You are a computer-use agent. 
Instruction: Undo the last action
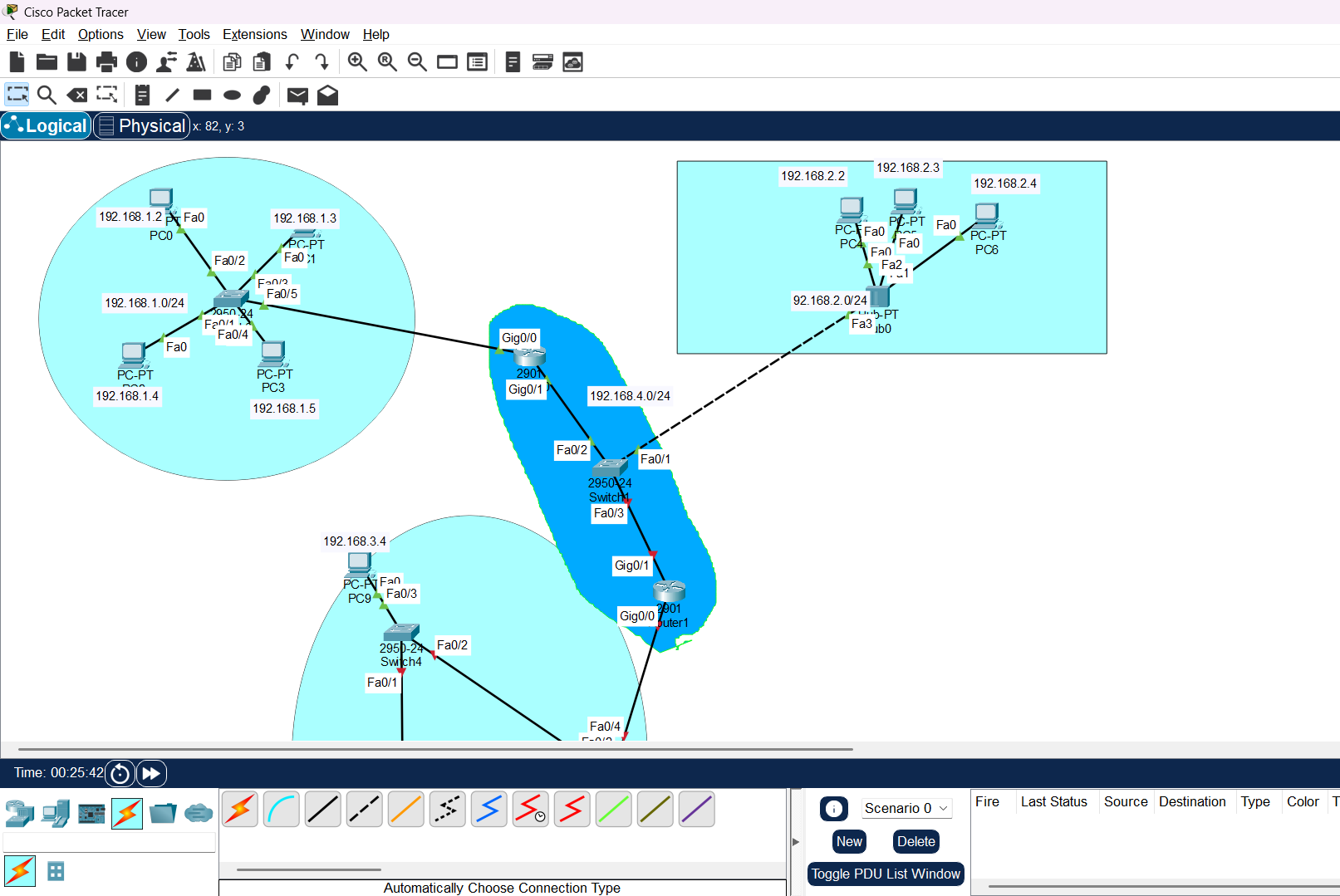(292, 62)
